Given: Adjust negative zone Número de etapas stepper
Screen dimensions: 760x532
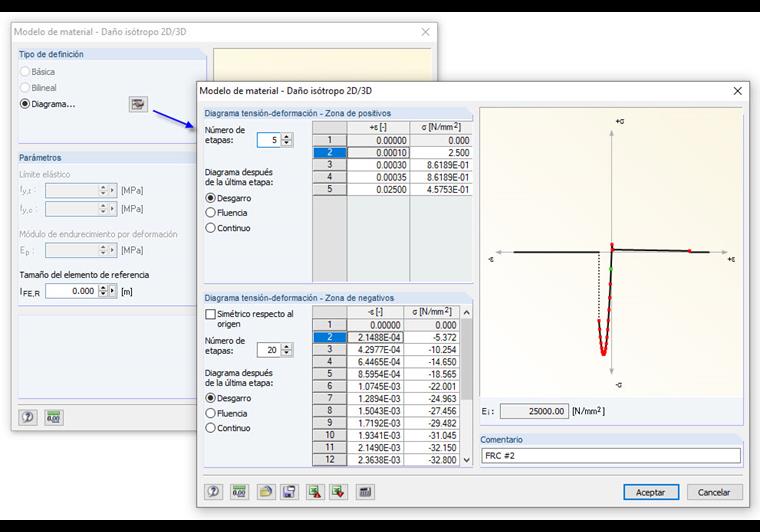Looking at the screenshot, I should point(287,350).
